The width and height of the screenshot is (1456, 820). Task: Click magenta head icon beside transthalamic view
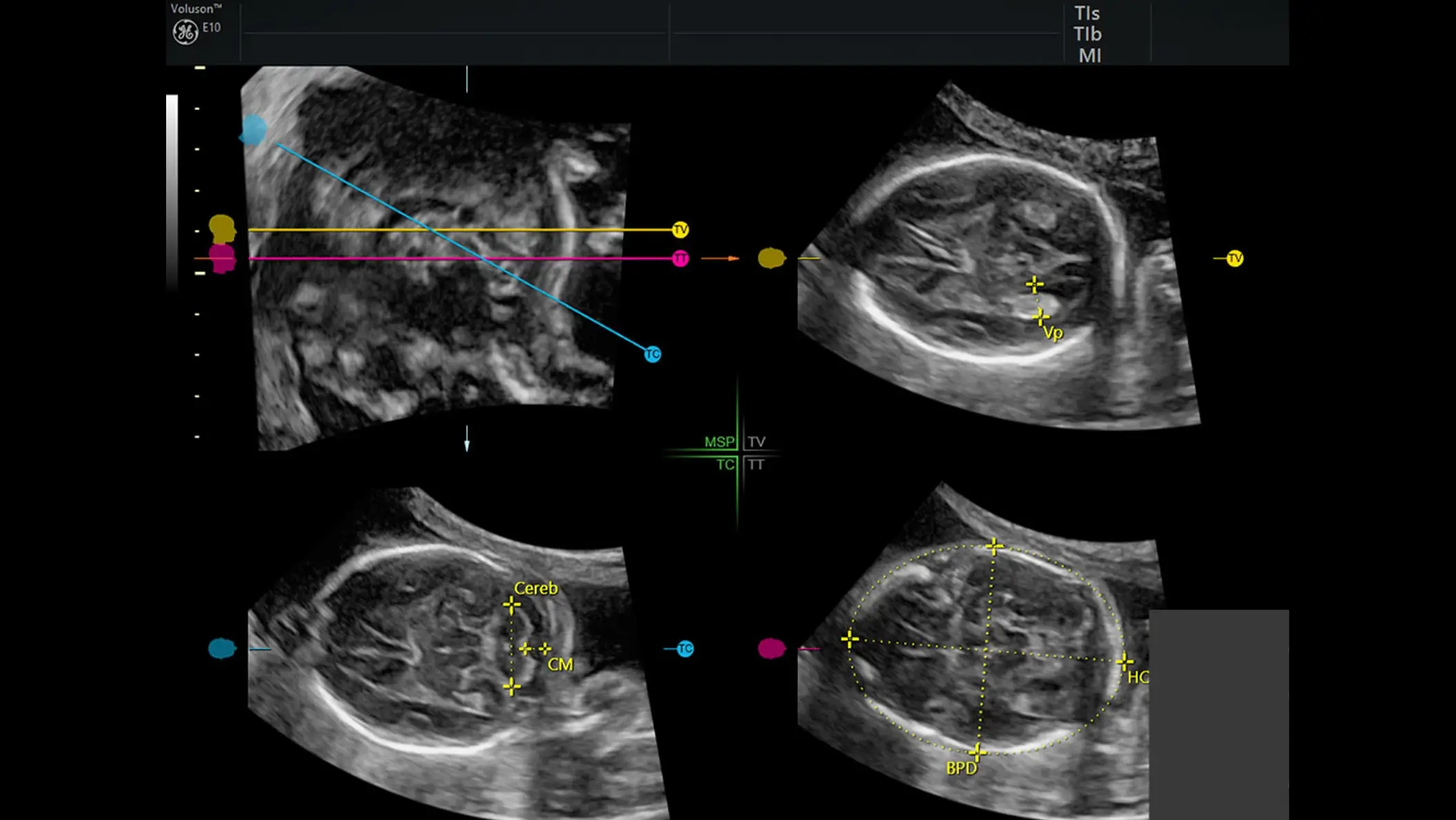click(x=771, y=648)
